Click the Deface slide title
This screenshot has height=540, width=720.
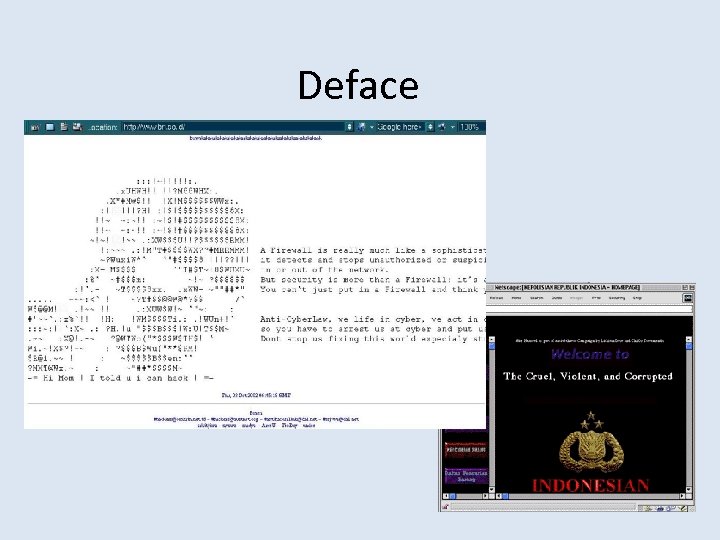(358, 85)
